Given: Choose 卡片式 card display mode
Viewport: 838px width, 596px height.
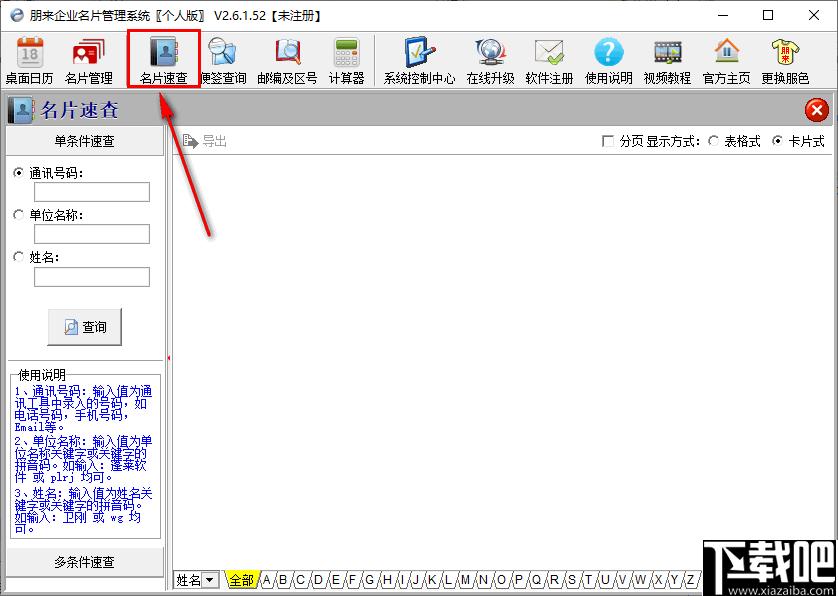Looking at the screenshot, I should 778,141.
